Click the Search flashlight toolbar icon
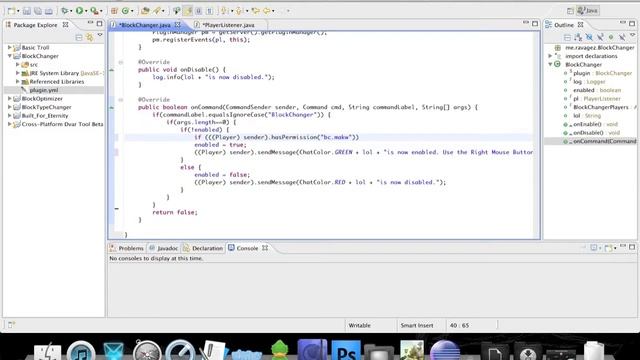 [x=157, y=11]
